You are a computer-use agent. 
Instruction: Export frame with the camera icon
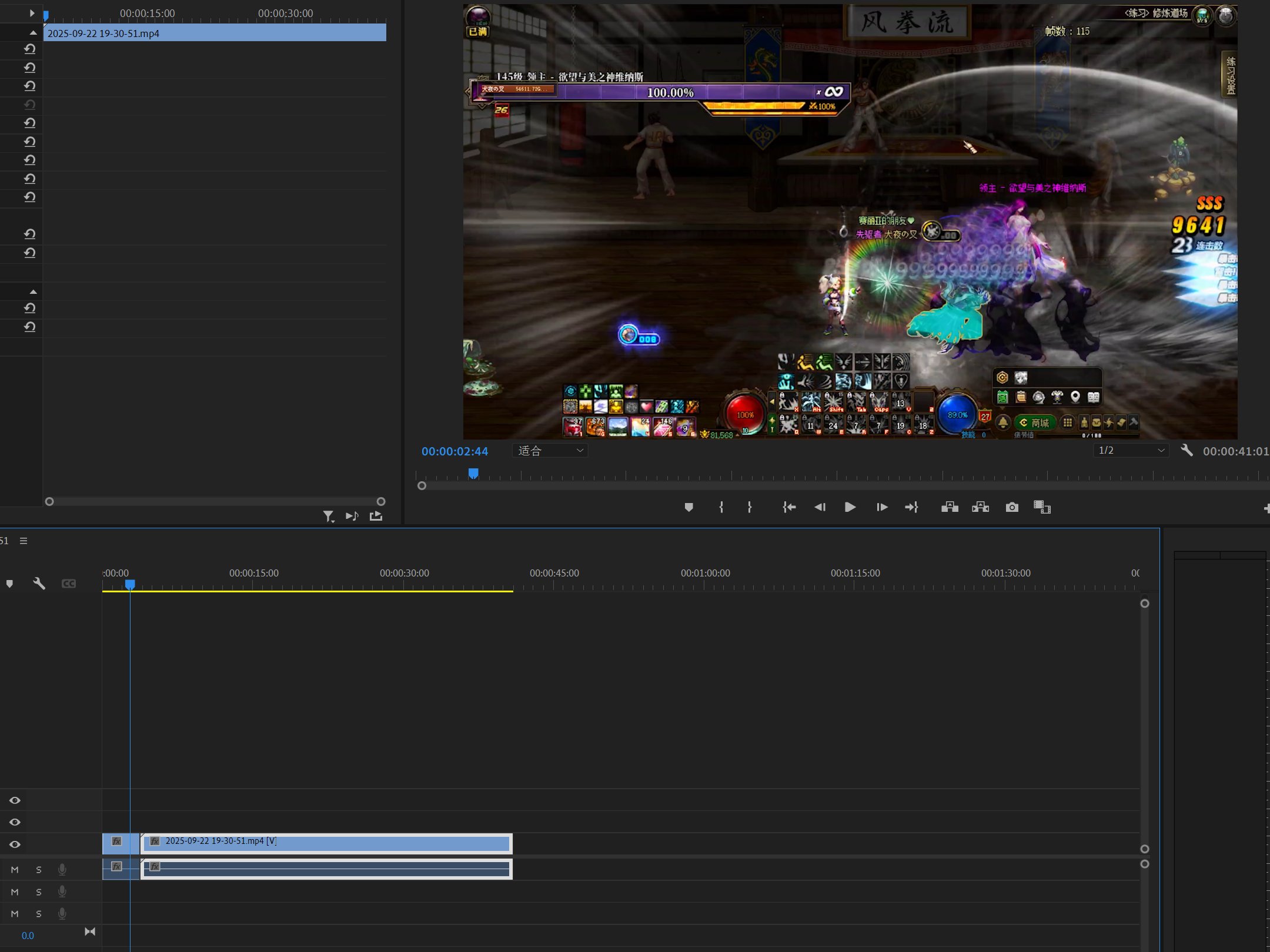1011,507
